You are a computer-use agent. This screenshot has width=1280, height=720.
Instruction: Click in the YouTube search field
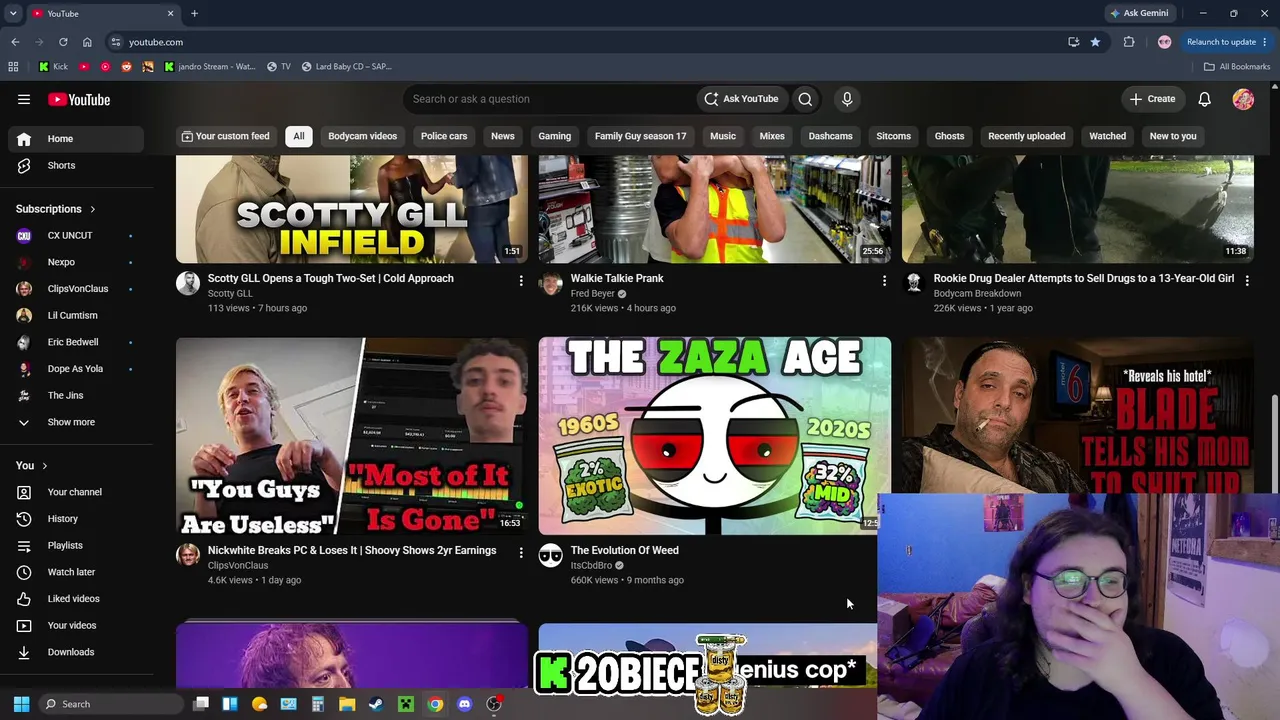(x=550, y=99)
